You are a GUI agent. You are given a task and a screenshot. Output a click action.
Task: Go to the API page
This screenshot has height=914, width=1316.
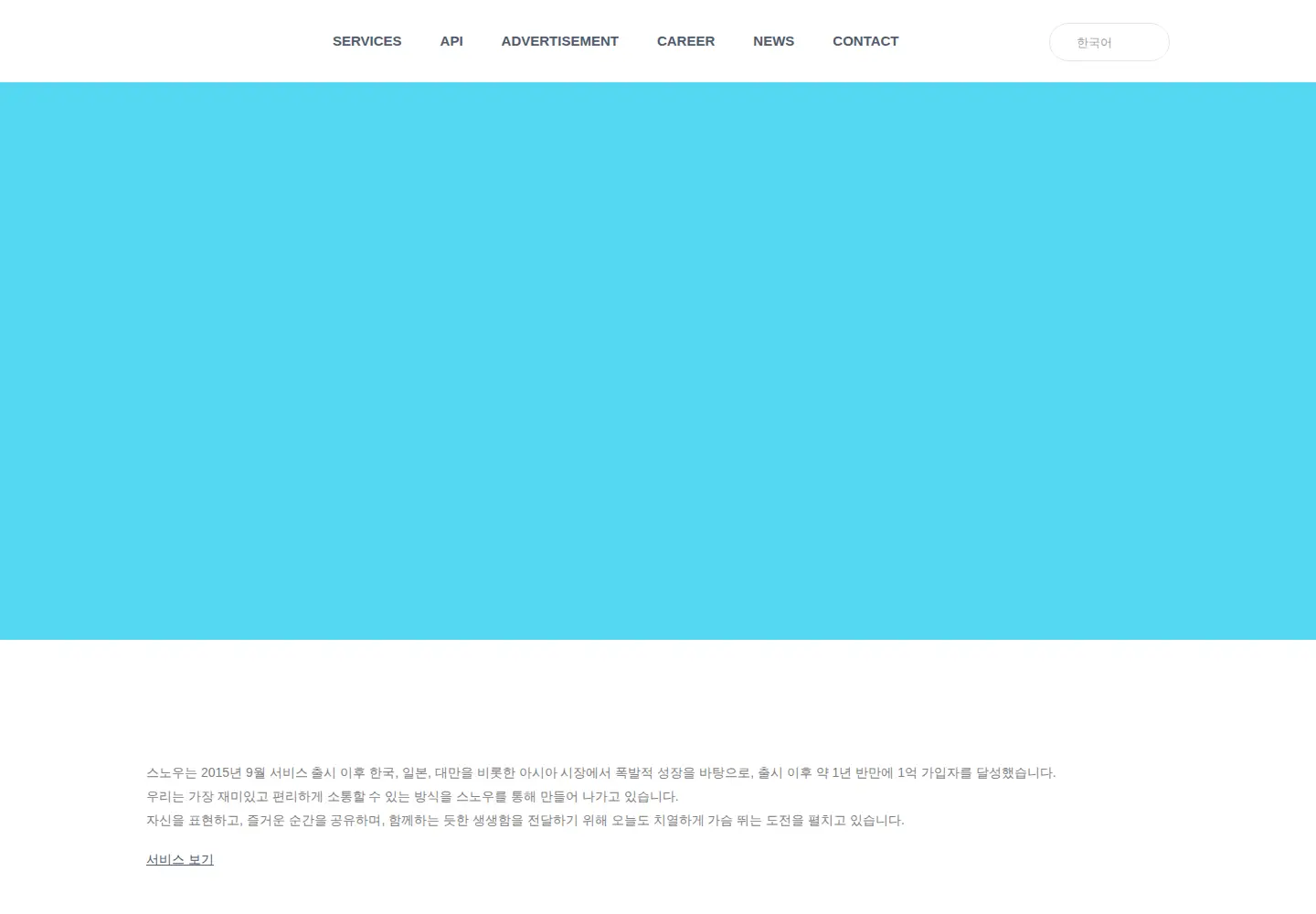coord(451,41)
